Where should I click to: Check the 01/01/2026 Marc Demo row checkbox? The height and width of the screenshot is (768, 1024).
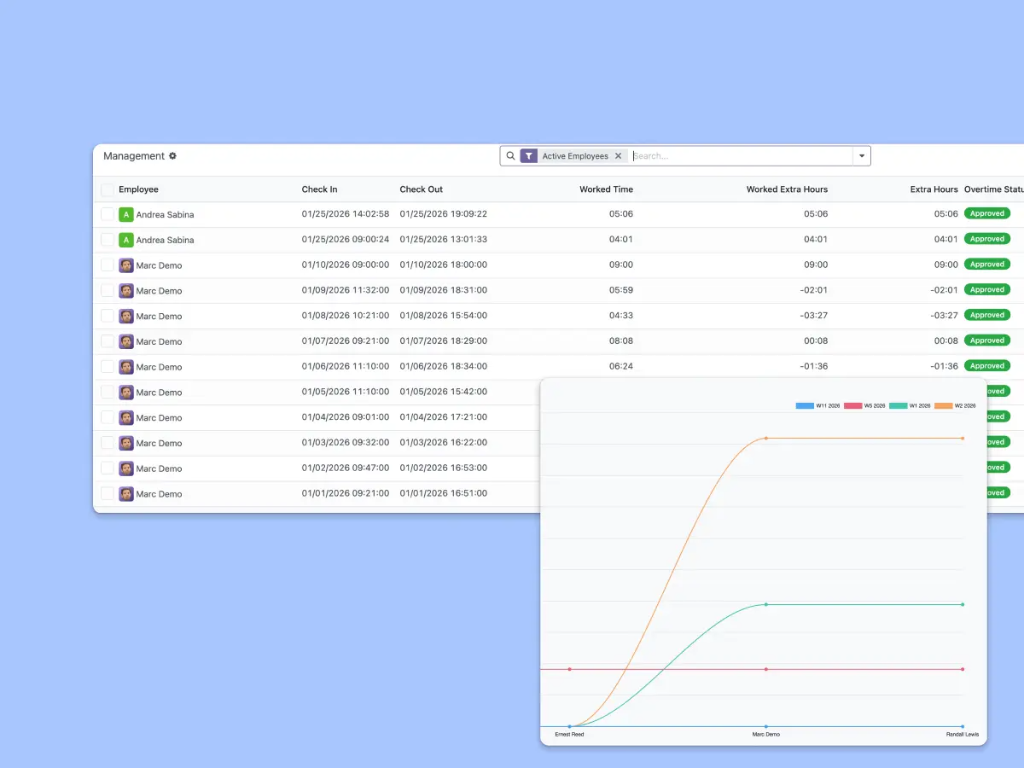107,493
